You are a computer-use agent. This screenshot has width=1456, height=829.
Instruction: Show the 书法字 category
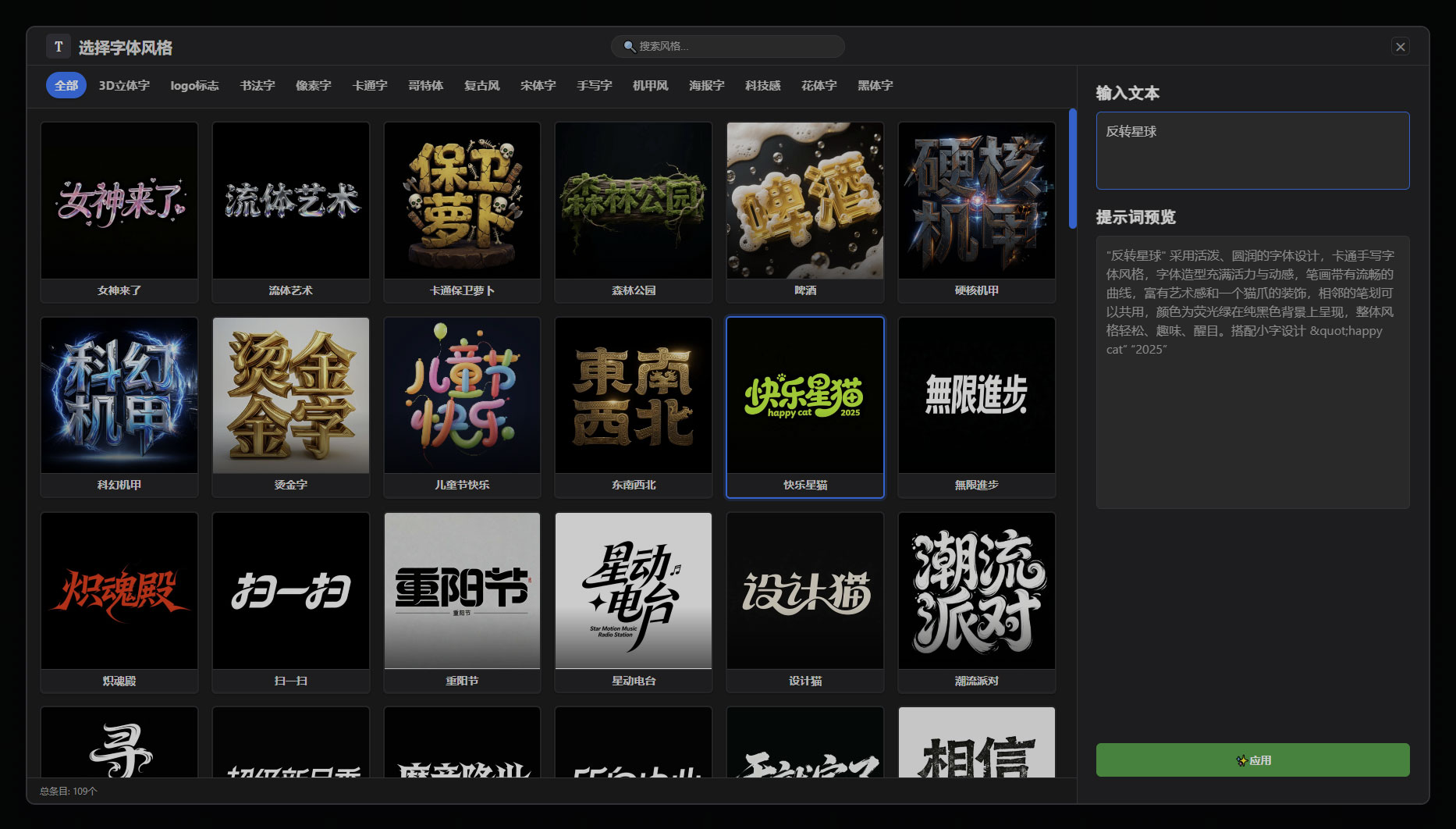click(257, 86)
